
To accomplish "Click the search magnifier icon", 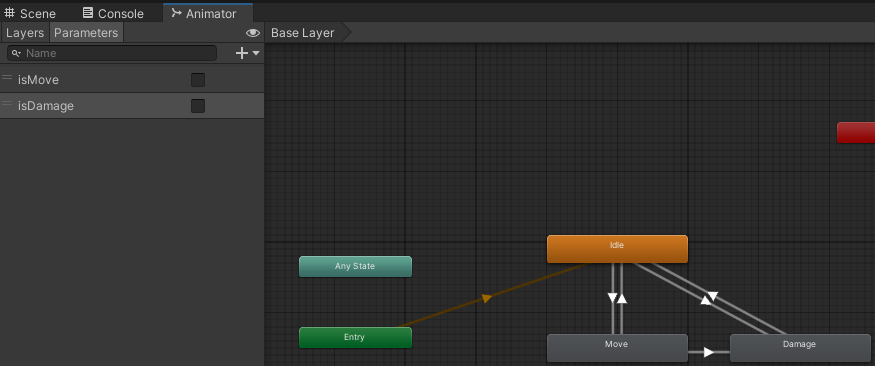I will click(16, 53).
